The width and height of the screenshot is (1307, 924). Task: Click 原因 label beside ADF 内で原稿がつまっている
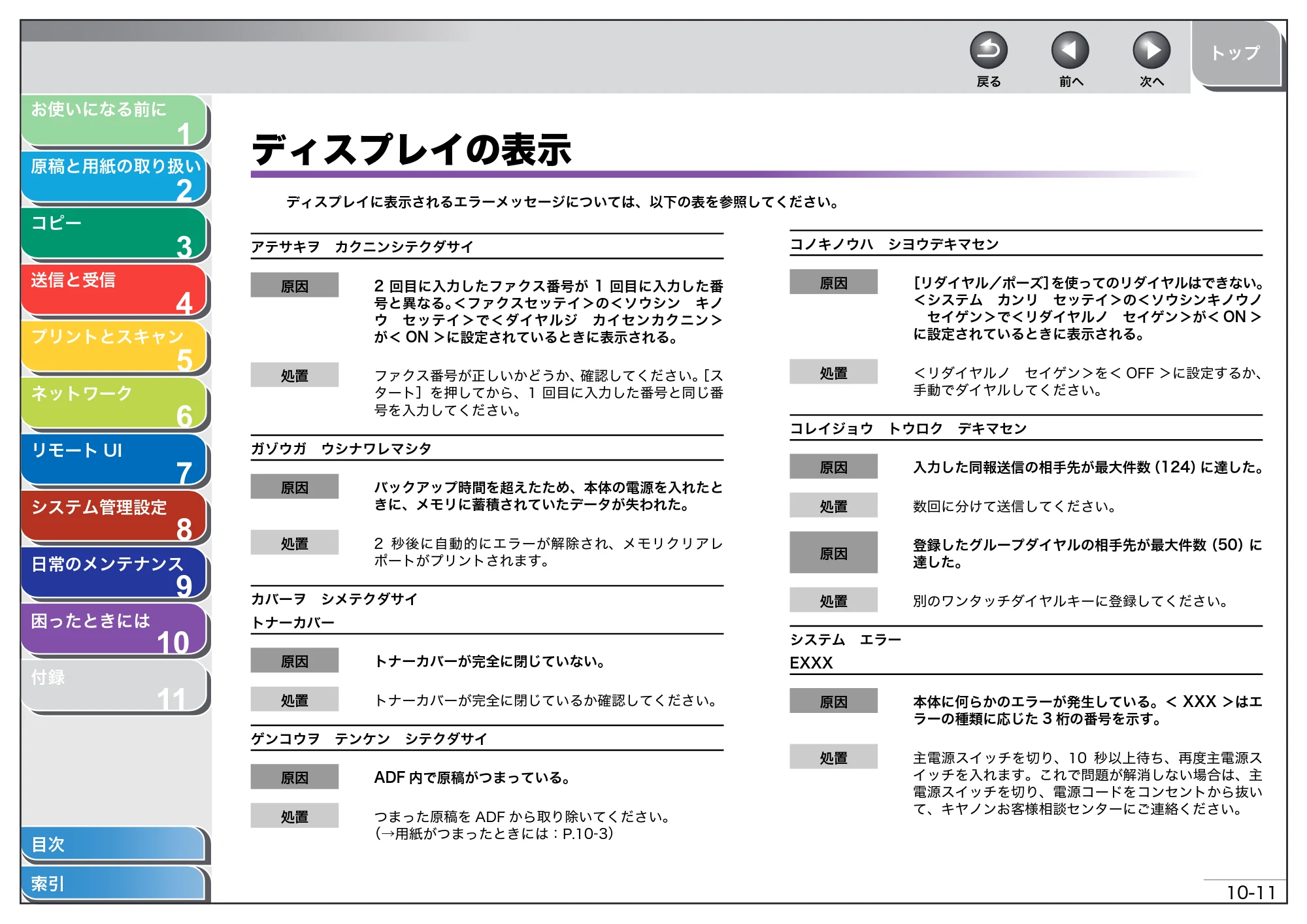[295, 778]
